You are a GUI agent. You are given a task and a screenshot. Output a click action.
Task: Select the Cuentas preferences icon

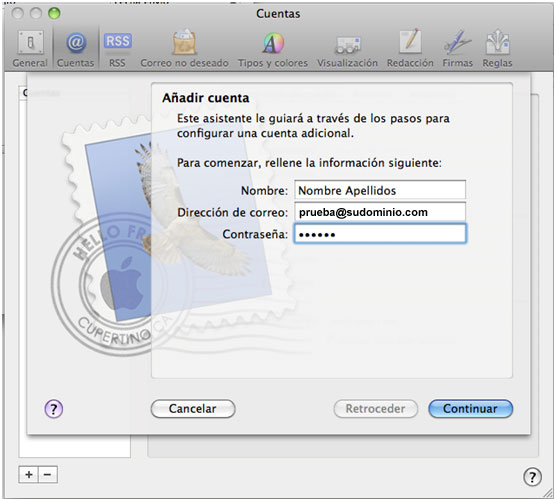(76, 49)
